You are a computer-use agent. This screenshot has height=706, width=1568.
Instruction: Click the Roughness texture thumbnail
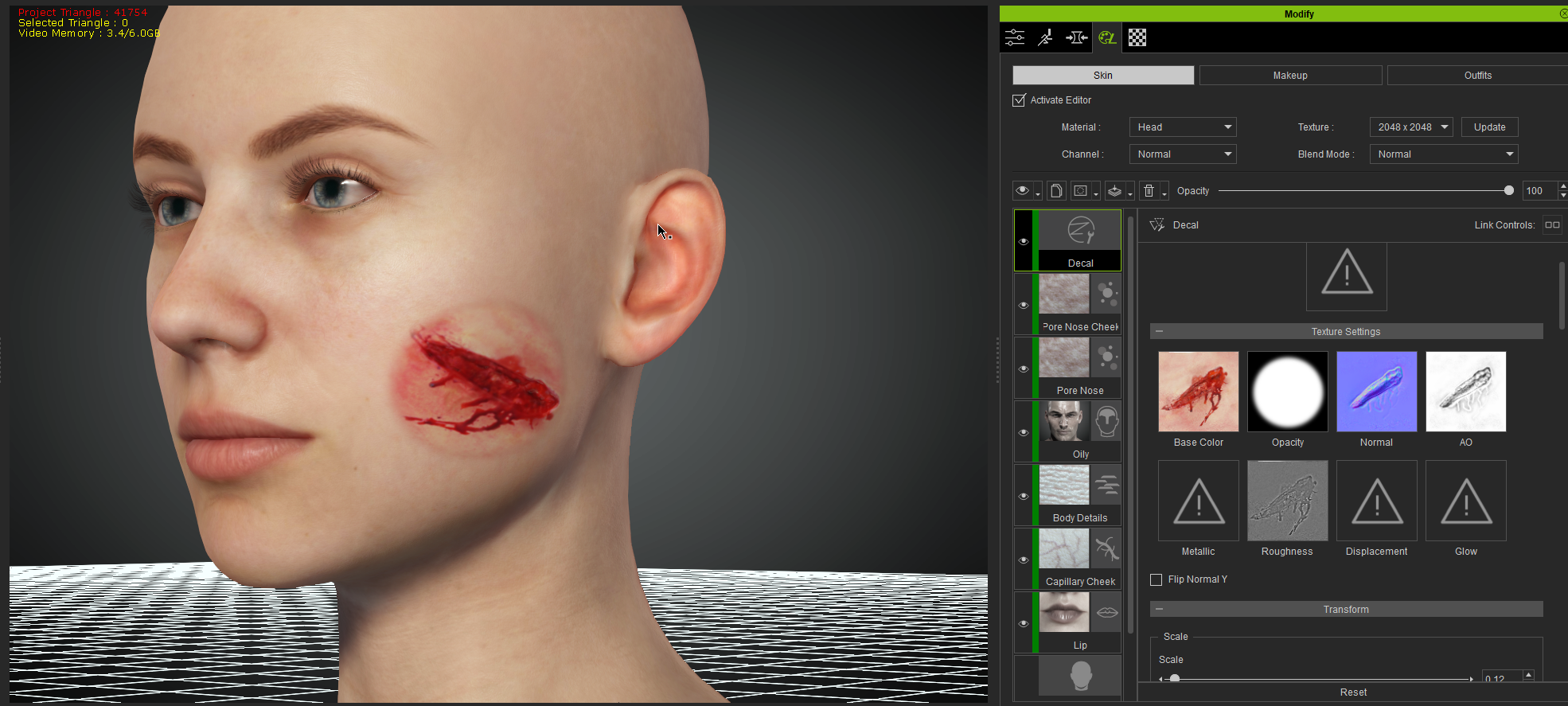click(1288, 501)
